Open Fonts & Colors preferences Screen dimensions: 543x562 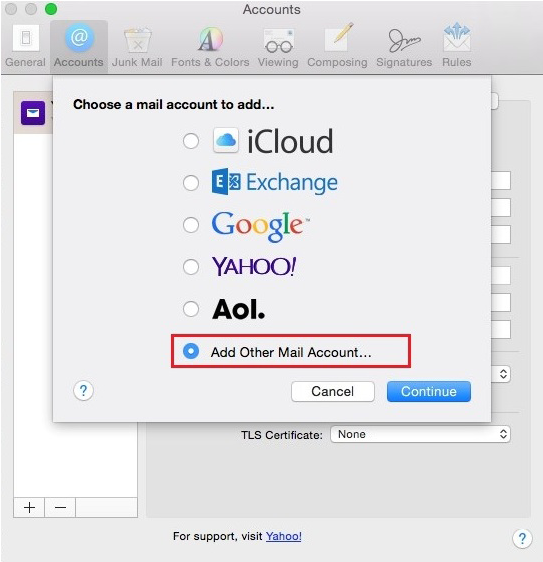coord(210,47)
